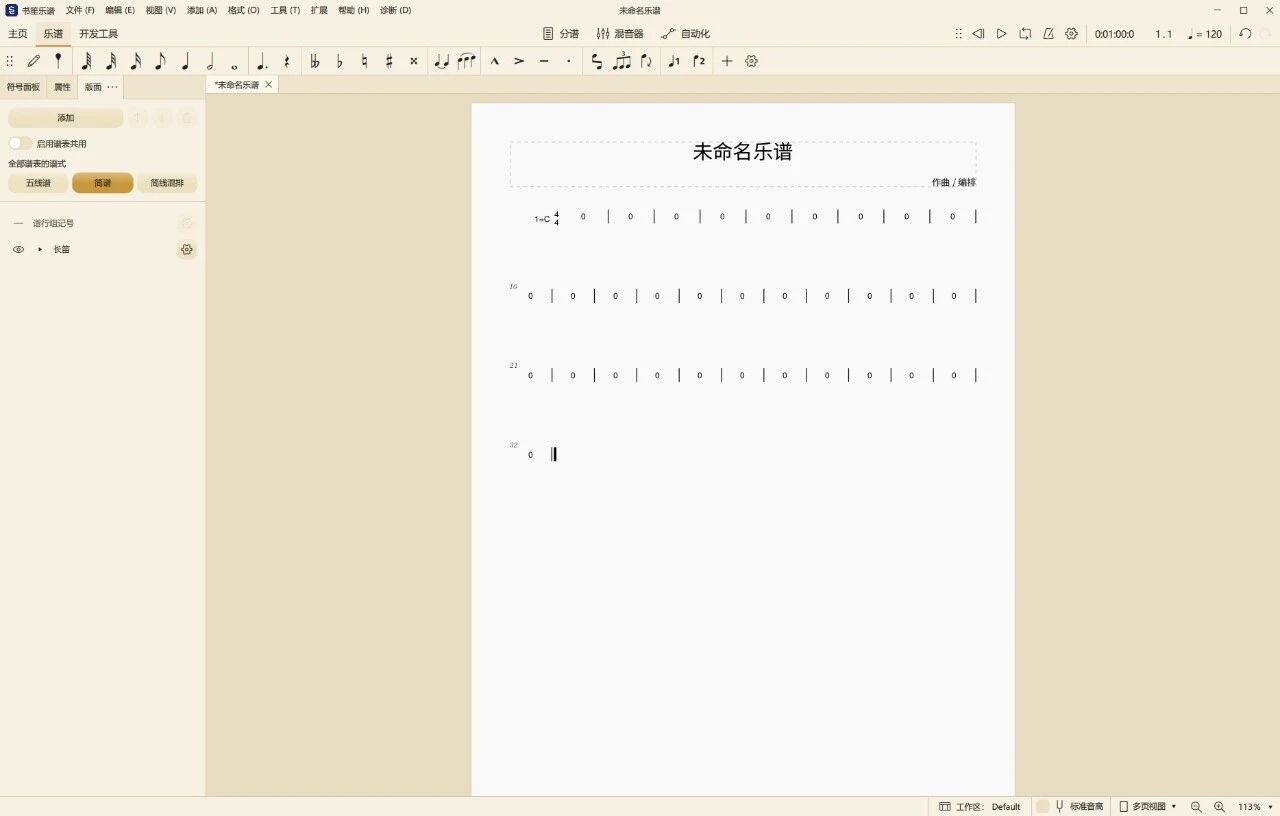Toggle loop playback

(1025, 34)
